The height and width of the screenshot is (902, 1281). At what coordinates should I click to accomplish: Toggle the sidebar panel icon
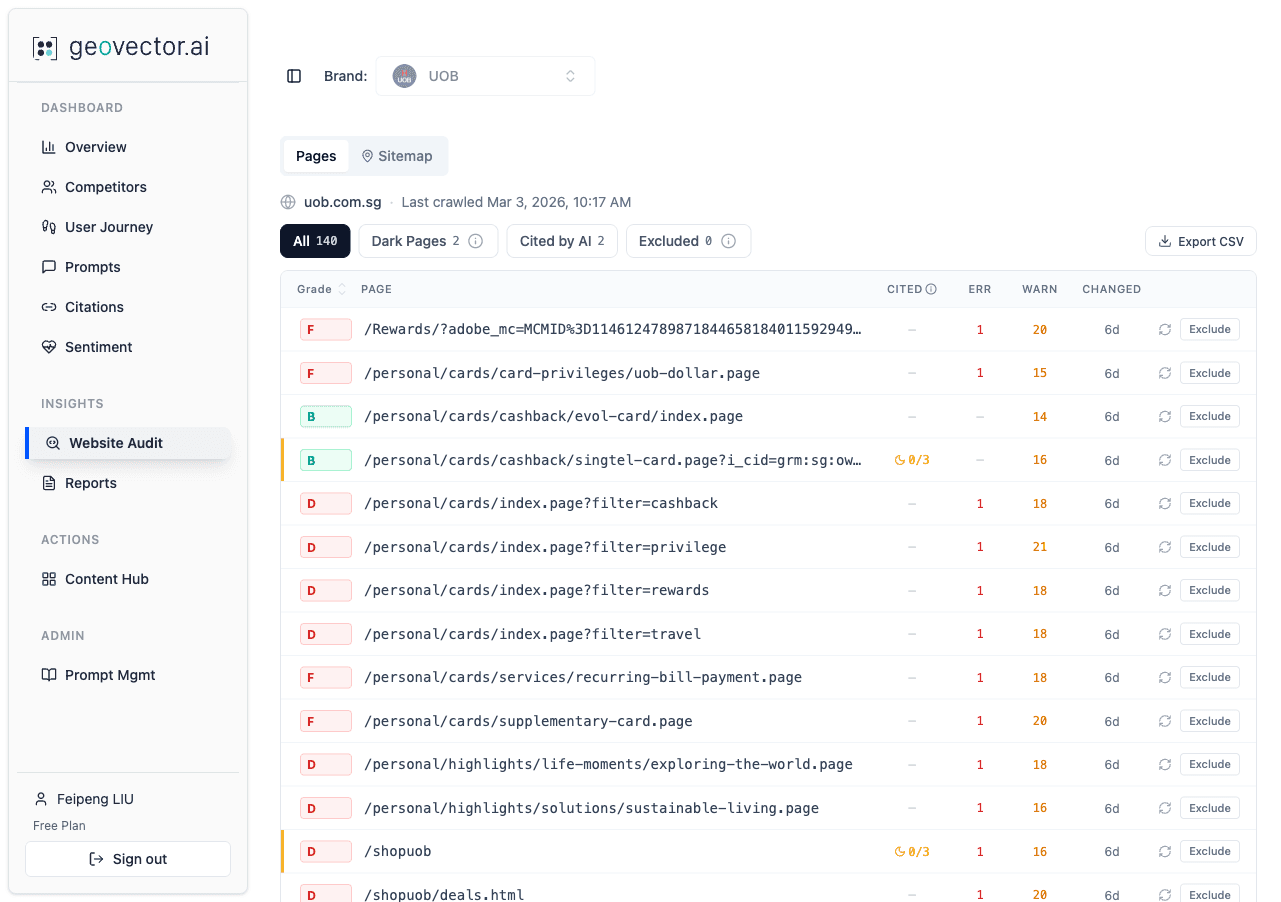click(294, 76)
